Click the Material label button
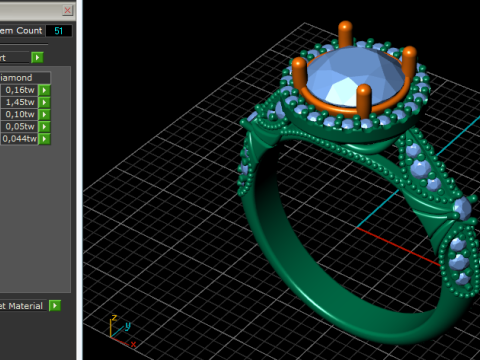Image resolution: width=480 pixels, height=360 pixels. click(23, 306)
